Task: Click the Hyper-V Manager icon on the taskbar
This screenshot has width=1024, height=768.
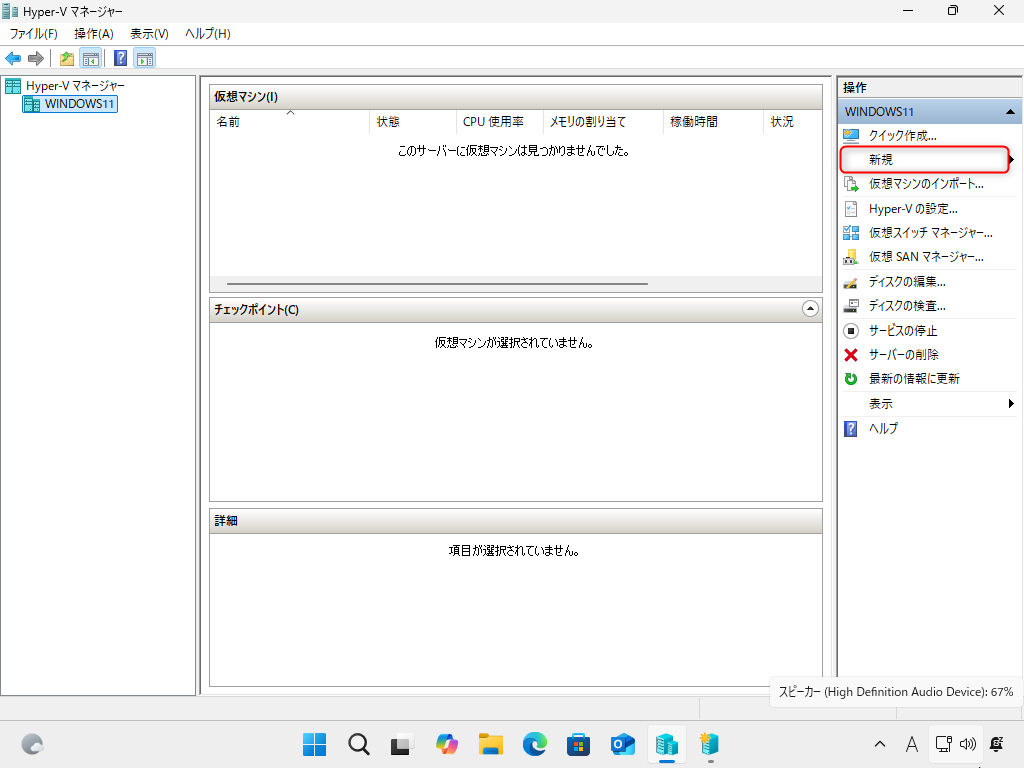Action: pyautogui.click(x=667, y=744)
